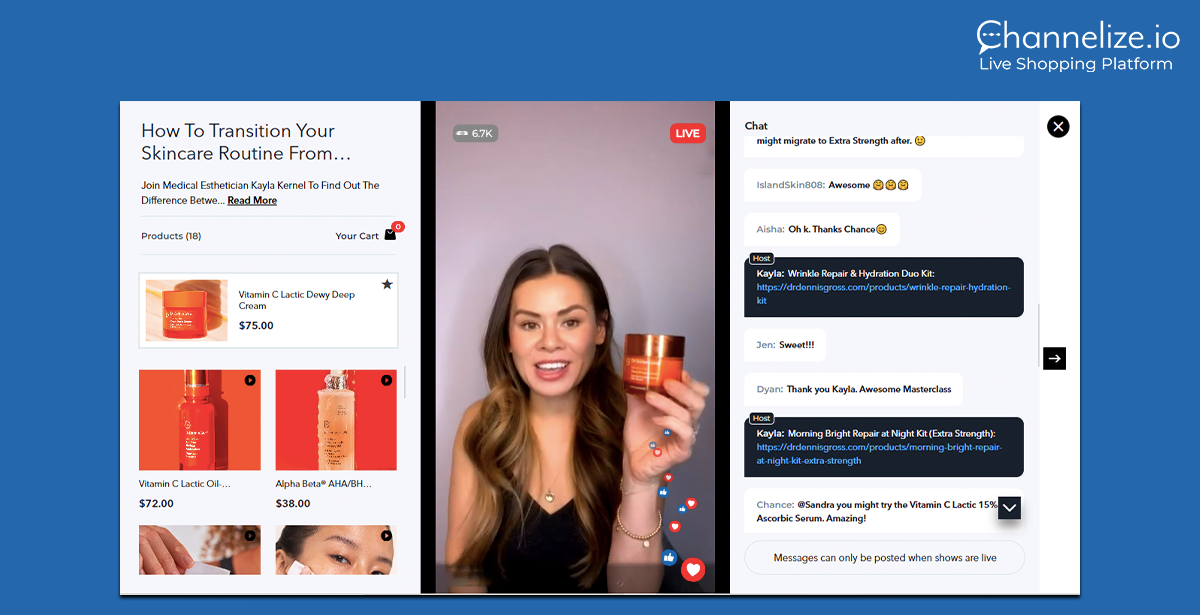Click the chat message input field
The width and height of the screenshot is (1200, 615).
pyautogui.click(x=885, y=557)
